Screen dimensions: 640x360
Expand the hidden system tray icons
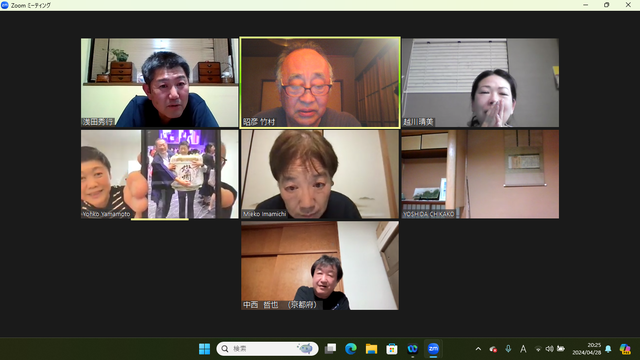(478, 349)
